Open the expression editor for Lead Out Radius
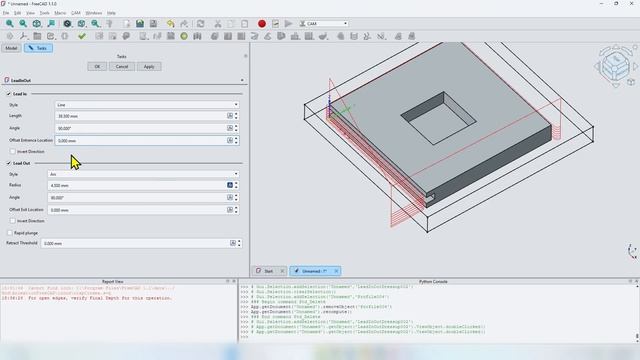Screen dimensions: 640x360 click(x=230, y=185)
